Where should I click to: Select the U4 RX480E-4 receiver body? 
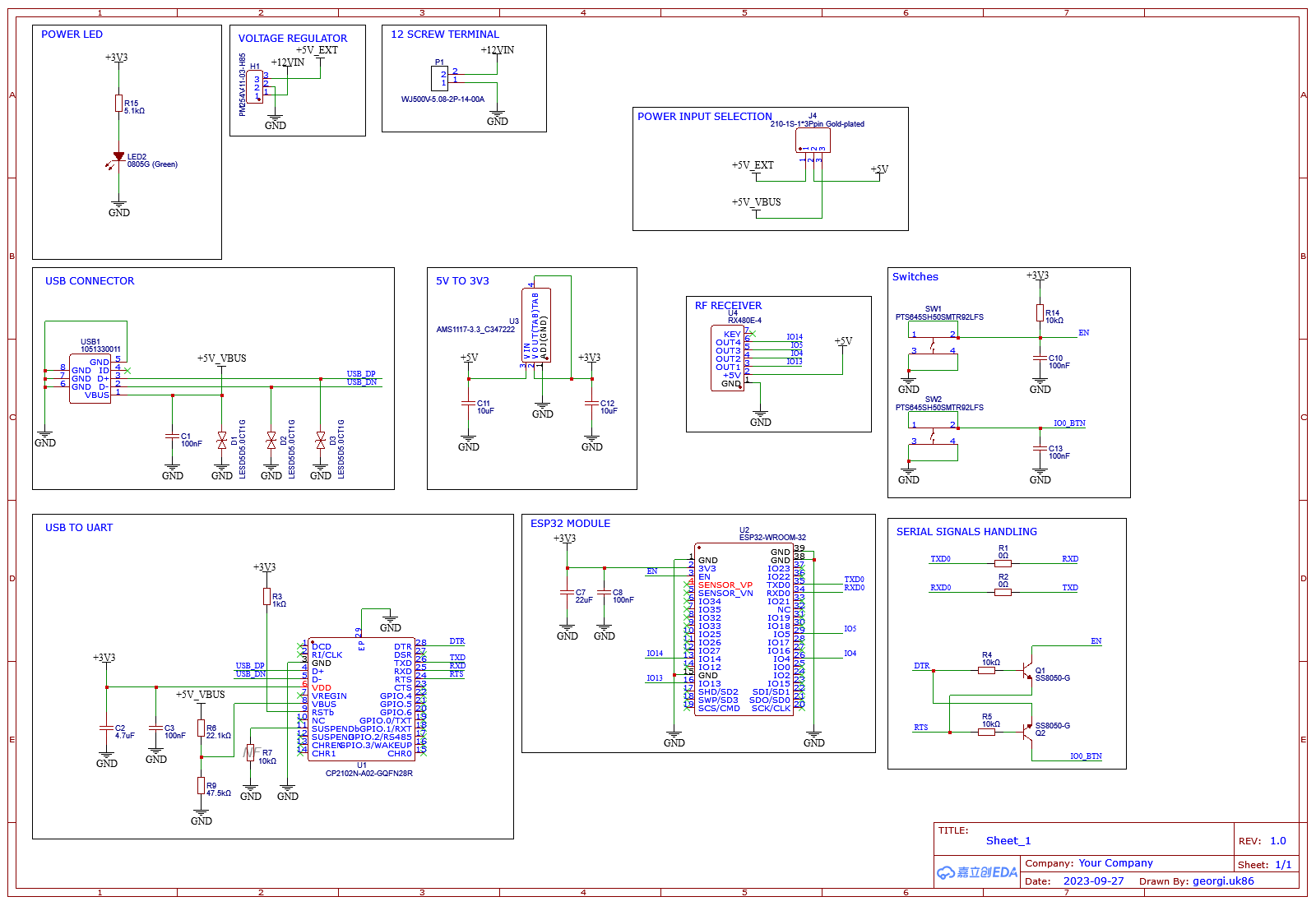[x=727, y=358]
